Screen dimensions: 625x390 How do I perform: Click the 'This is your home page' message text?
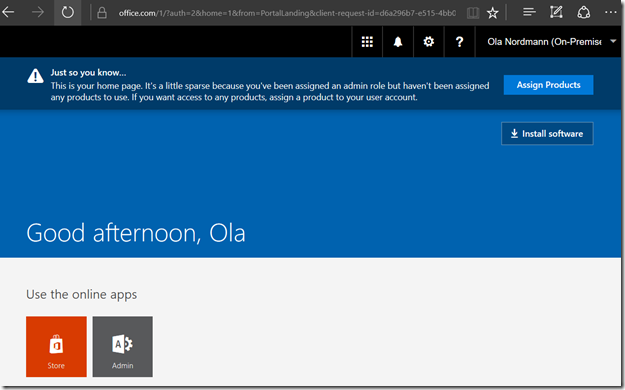coord(270,91)
